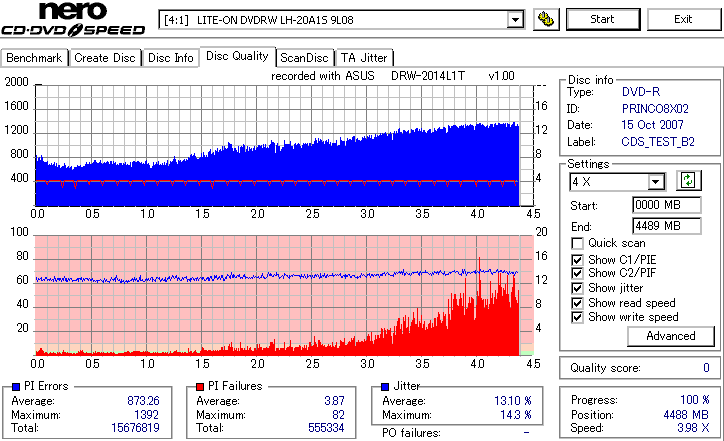Click the drive options icon beside Start

[x=546, y=19]
